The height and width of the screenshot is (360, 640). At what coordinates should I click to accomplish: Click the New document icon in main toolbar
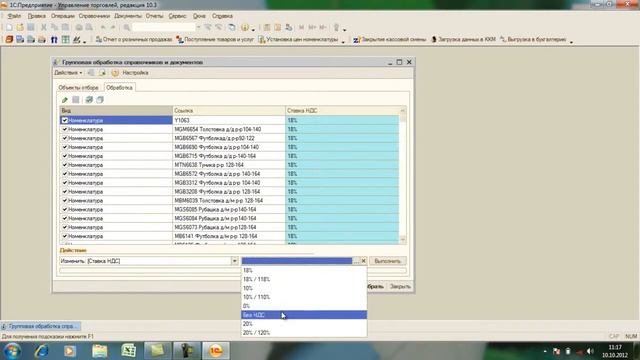pyautogui.click(x=9, y=27)
